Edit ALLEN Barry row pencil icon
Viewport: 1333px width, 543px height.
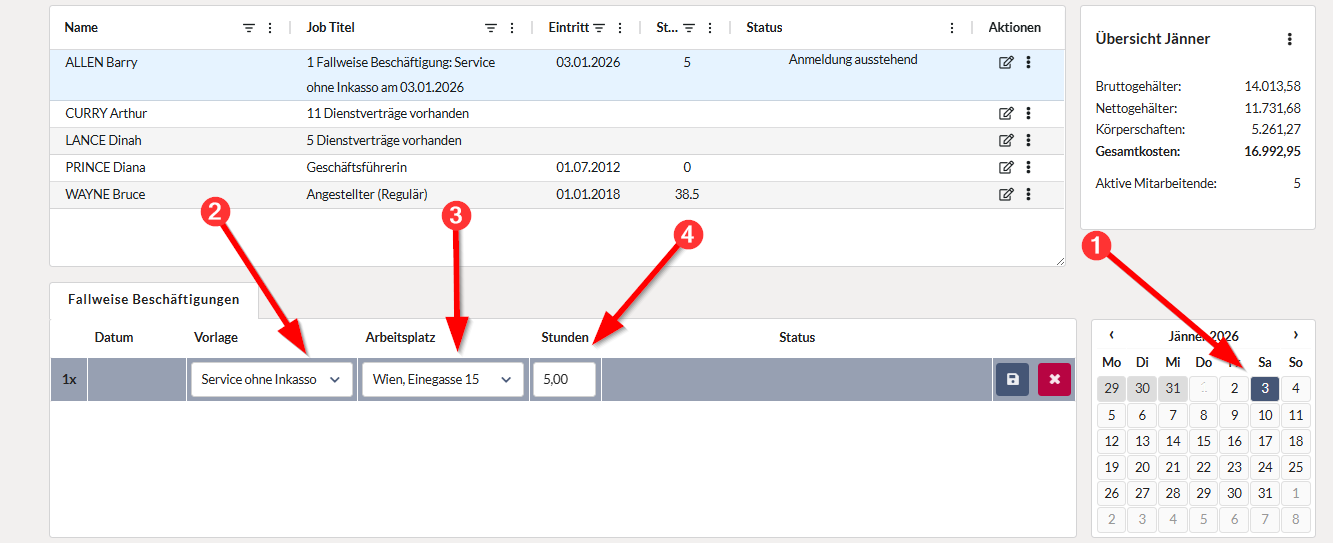pyautogui.click(x=1006, y=62)
